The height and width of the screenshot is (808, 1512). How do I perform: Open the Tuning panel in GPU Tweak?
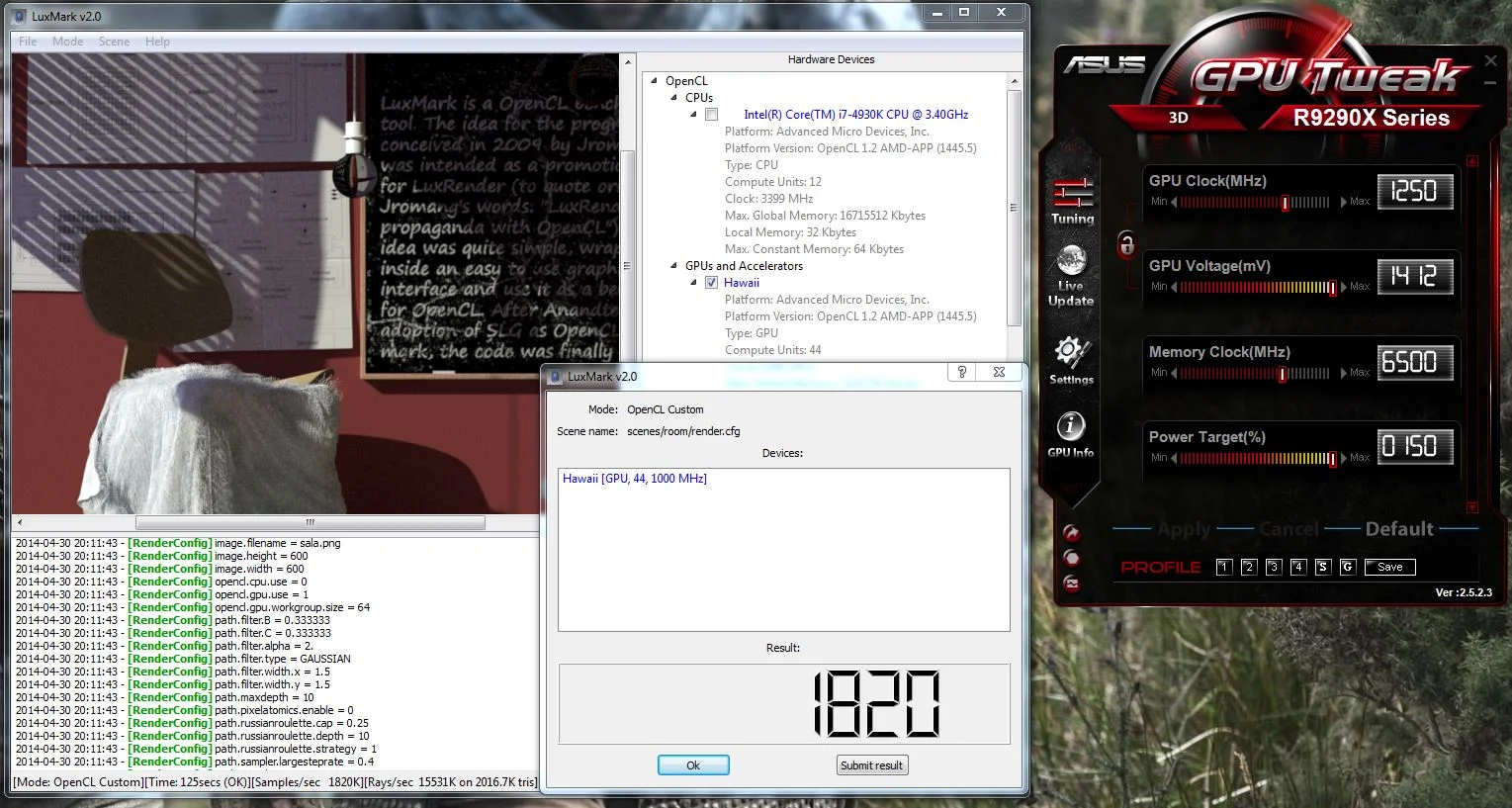click(1072, 201)
